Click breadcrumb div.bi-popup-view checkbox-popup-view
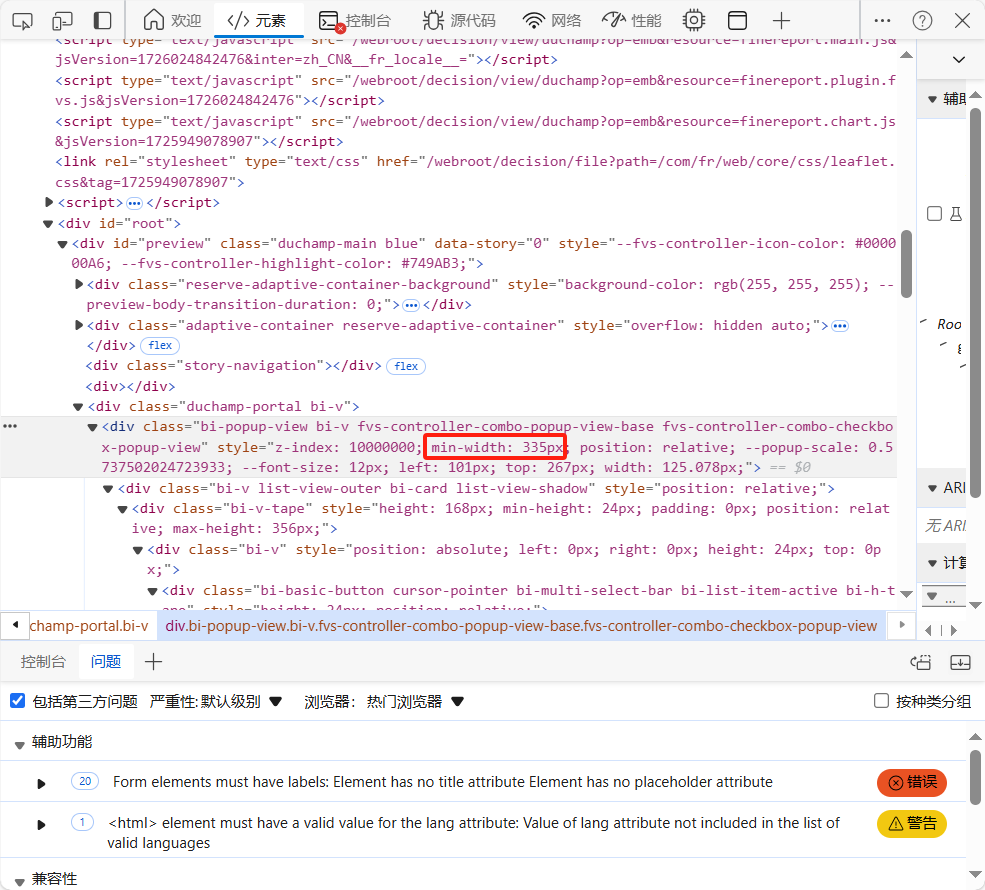This screenshot has height=890, width=985. (x=521, y=626)
